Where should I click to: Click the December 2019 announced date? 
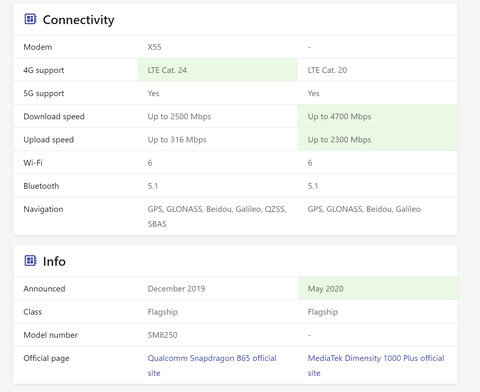(176, 289)
